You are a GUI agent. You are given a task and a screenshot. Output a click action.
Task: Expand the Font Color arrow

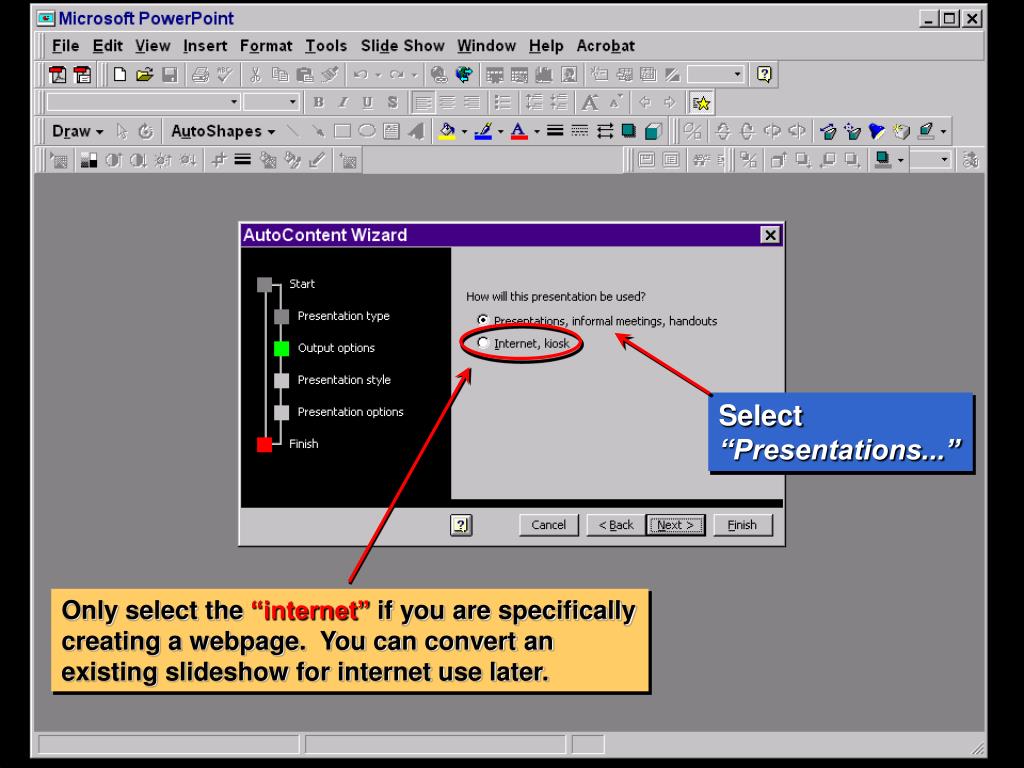tap(537, 131)
